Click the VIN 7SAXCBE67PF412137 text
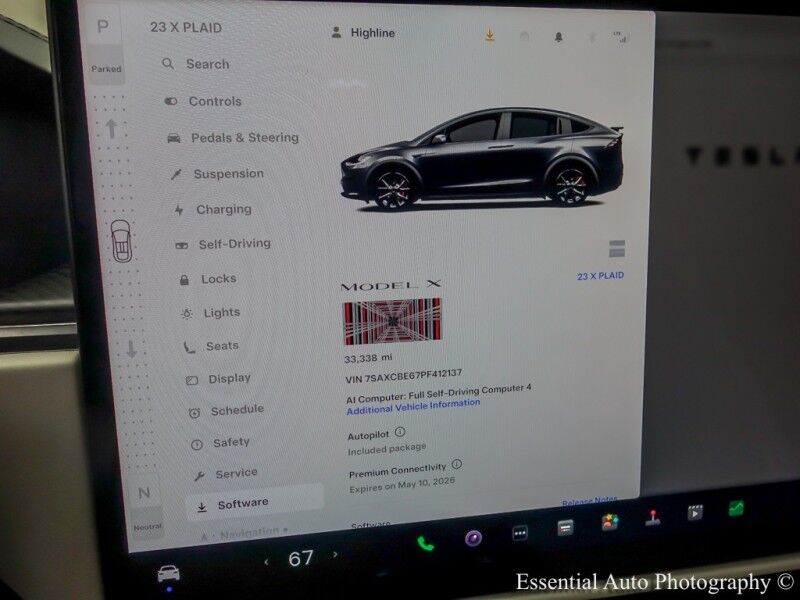The image size is (800, 600). pyautogui.click(x=403, y=376)
